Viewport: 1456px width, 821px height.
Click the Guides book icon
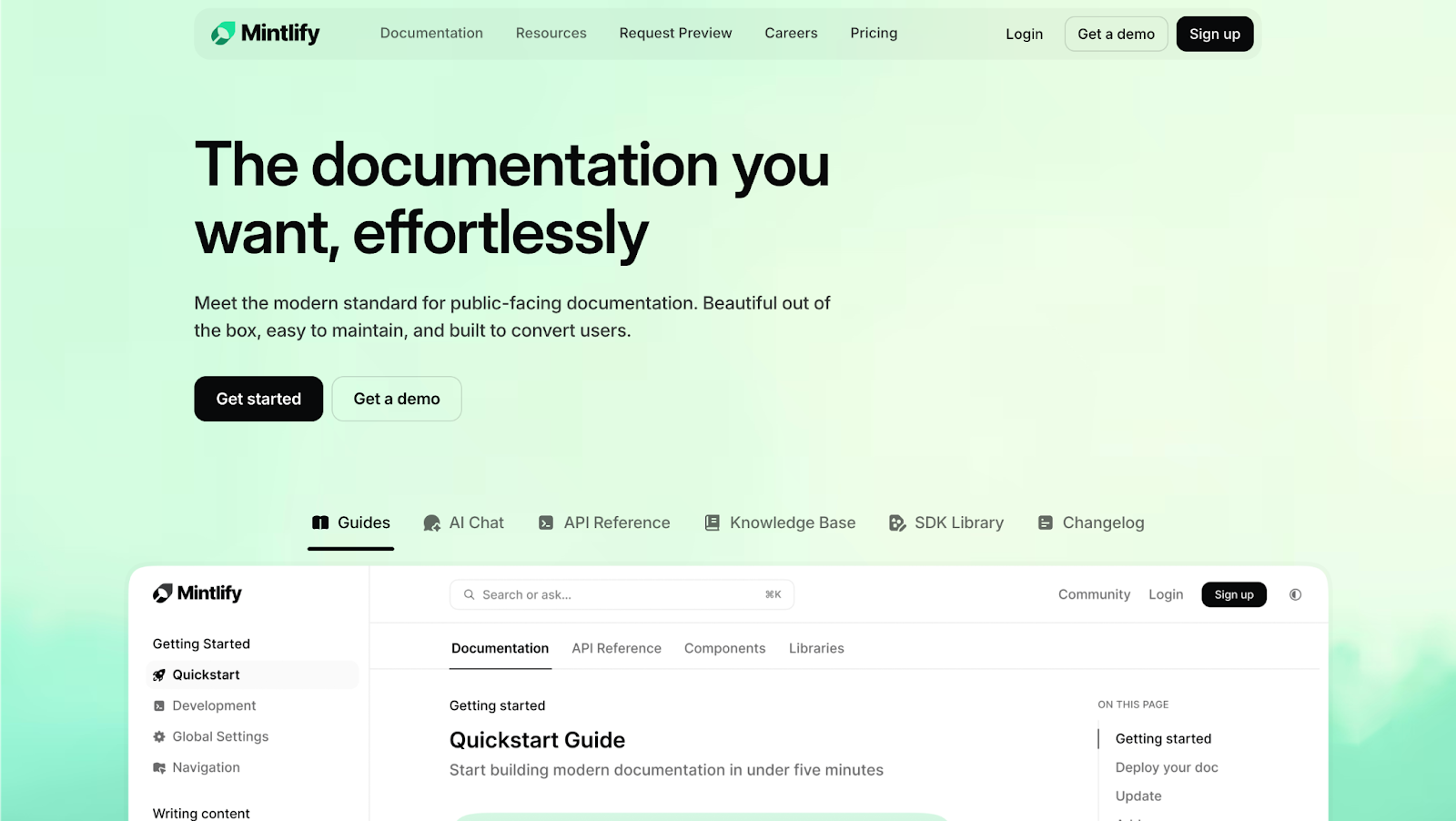[x=320, y=522]
